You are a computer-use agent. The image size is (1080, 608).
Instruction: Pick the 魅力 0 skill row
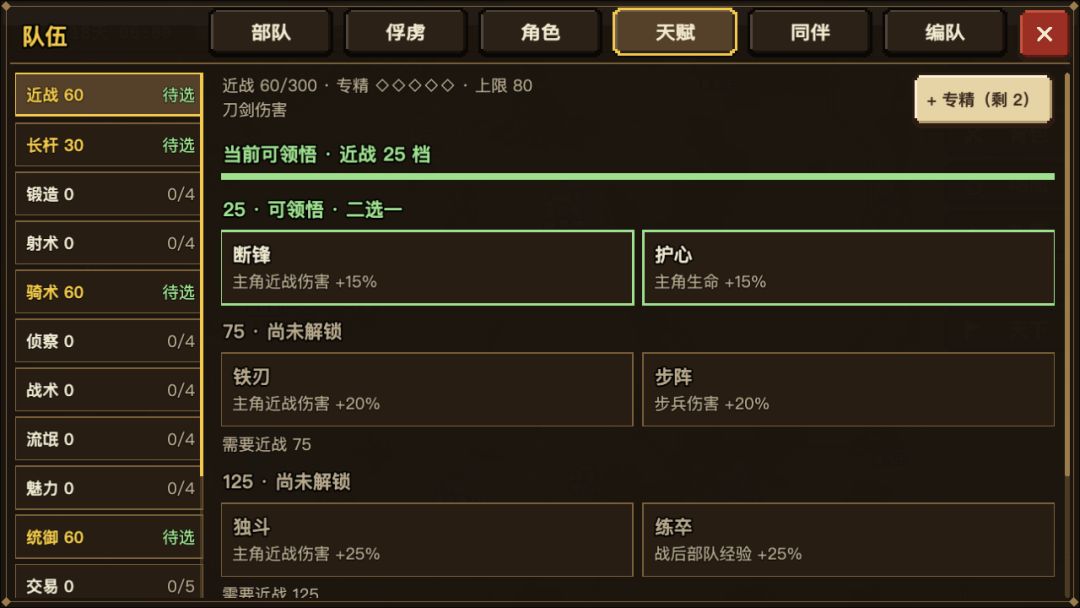pyautogui.click(x=109, y=488)
